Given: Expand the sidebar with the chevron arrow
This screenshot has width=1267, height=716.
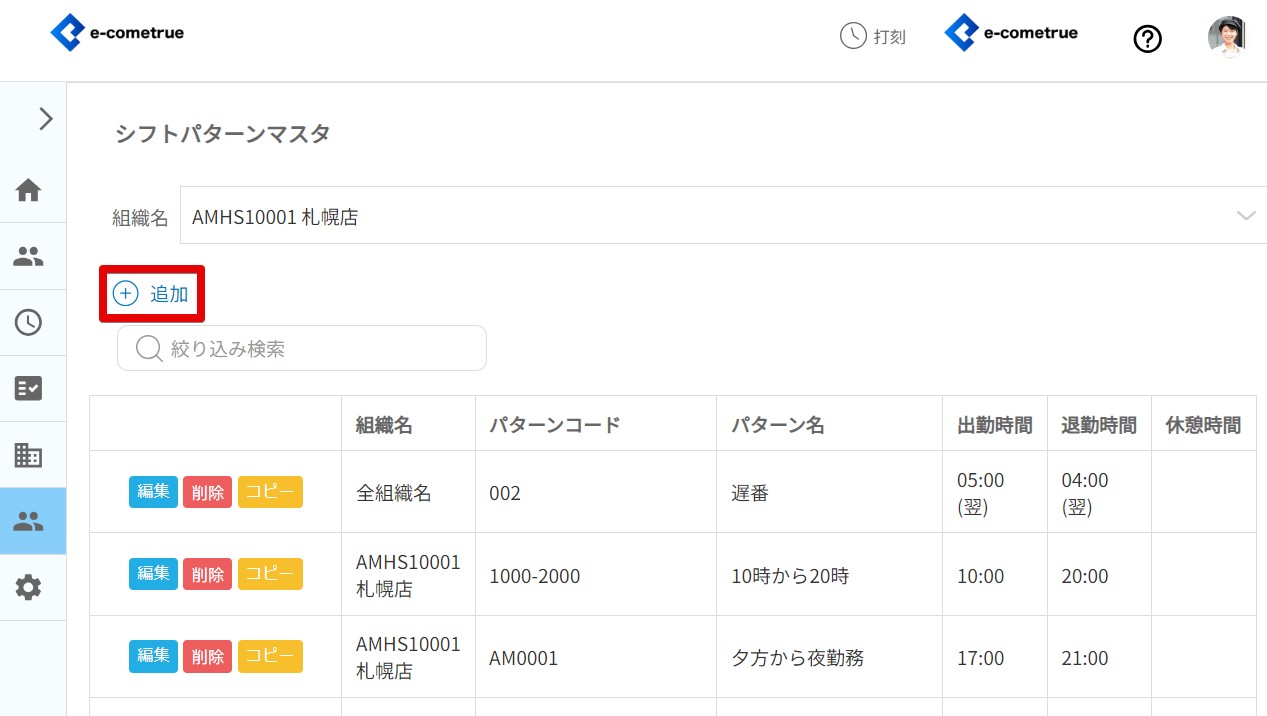Looking at the screenshot, I should pyautogui.click(x=45, y=119).
